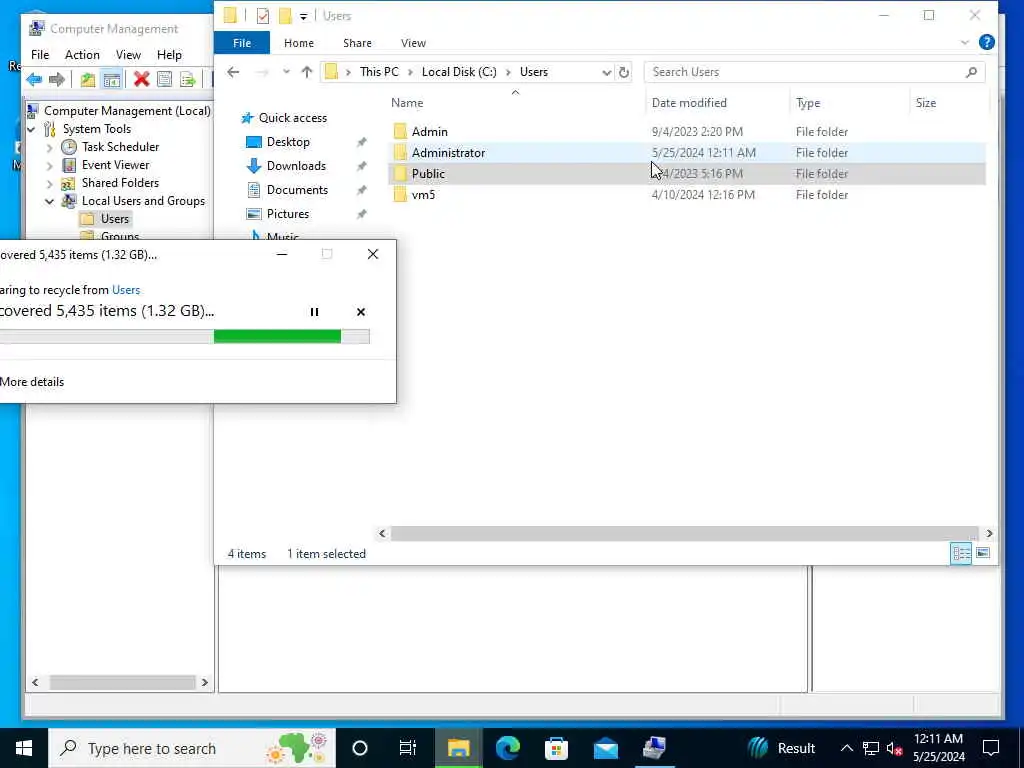Open the Mail app from the taskbar
This screenshot has height=768, width=1024.
(x=605, y=748)
